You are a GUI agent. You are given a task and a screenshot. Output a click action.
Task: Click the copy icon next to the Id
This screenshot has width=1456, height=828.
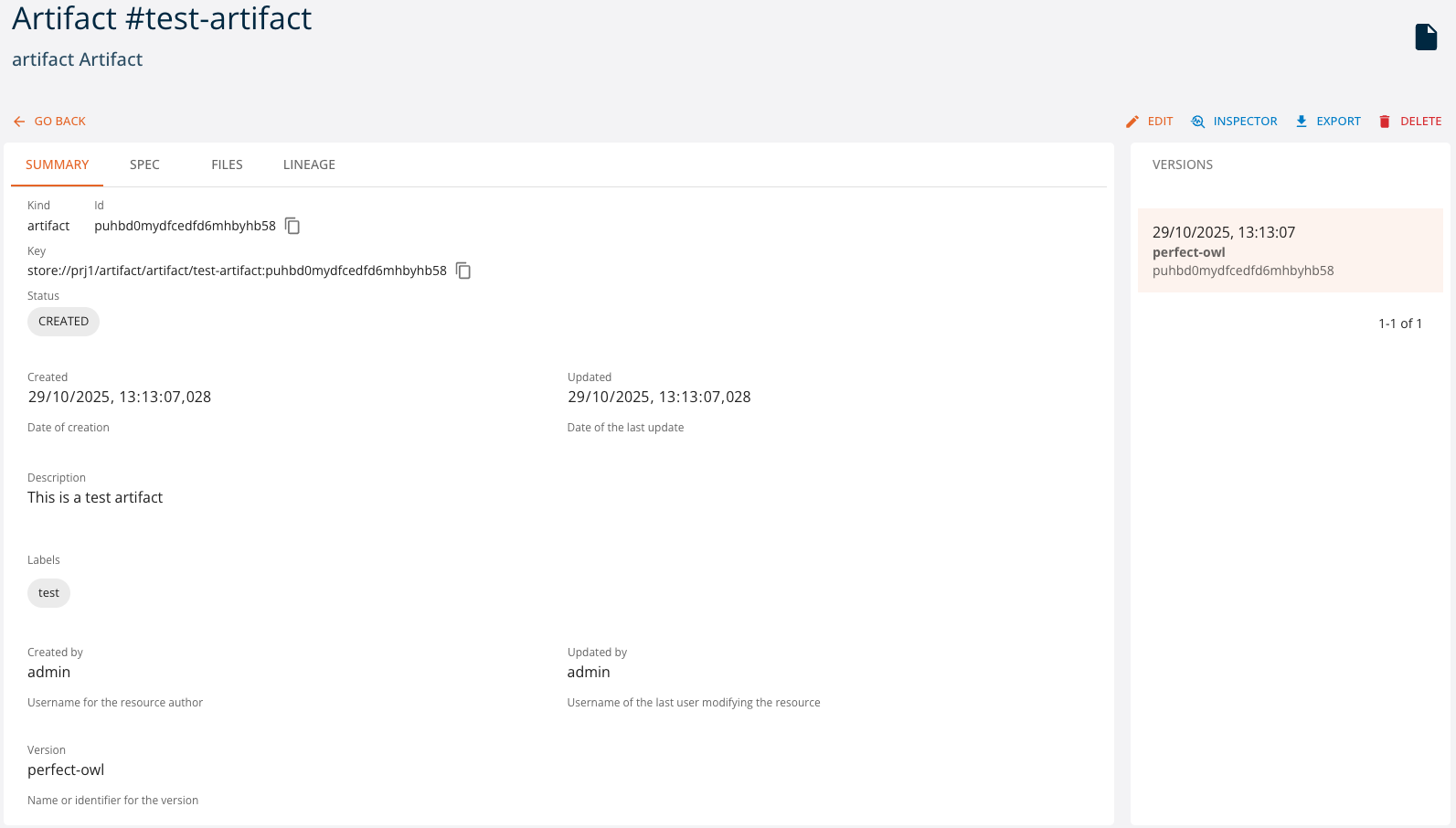[292, 226]
